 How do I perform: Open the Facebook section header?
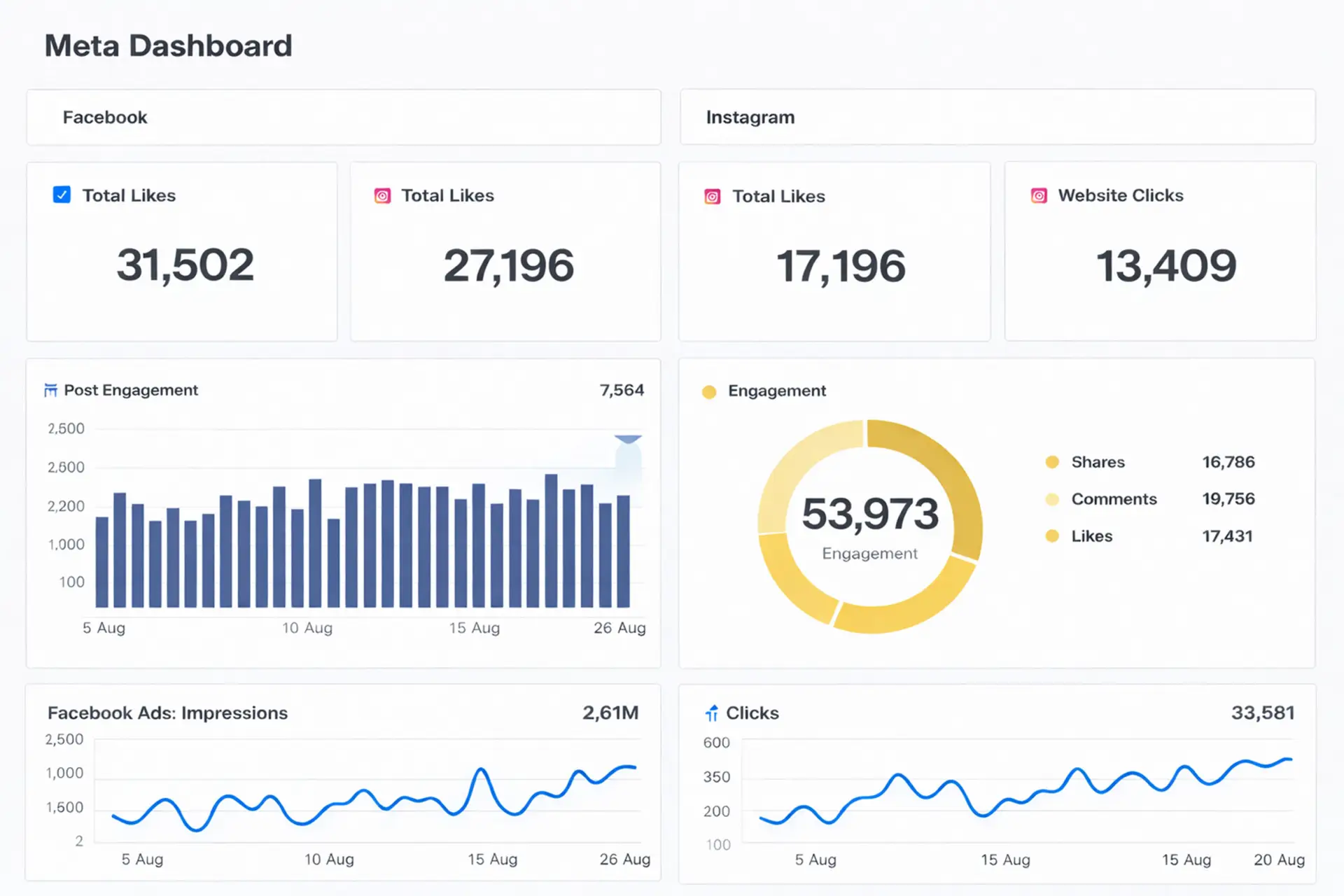pos(344,118)
